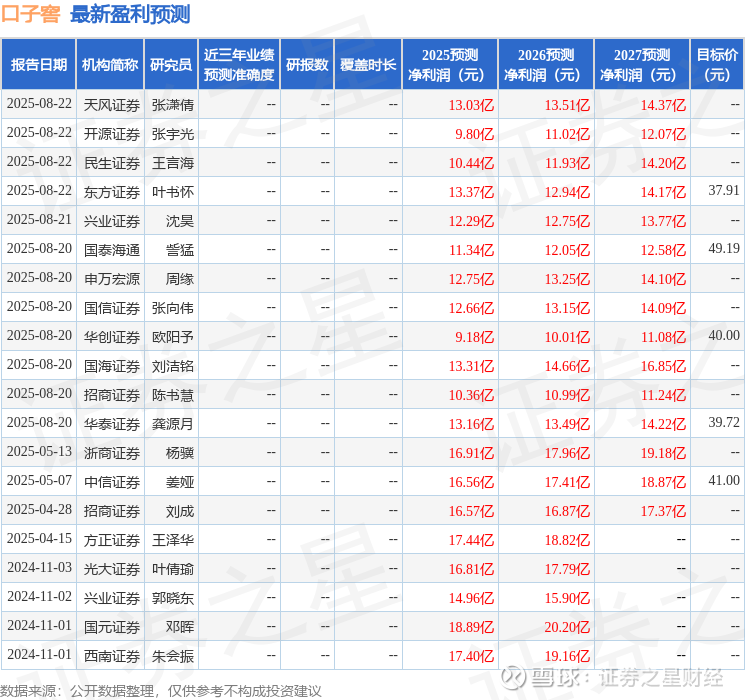Select the 口子窖 title text
Image resolution: width=745 pixels, height=700 pixels.
30,14
